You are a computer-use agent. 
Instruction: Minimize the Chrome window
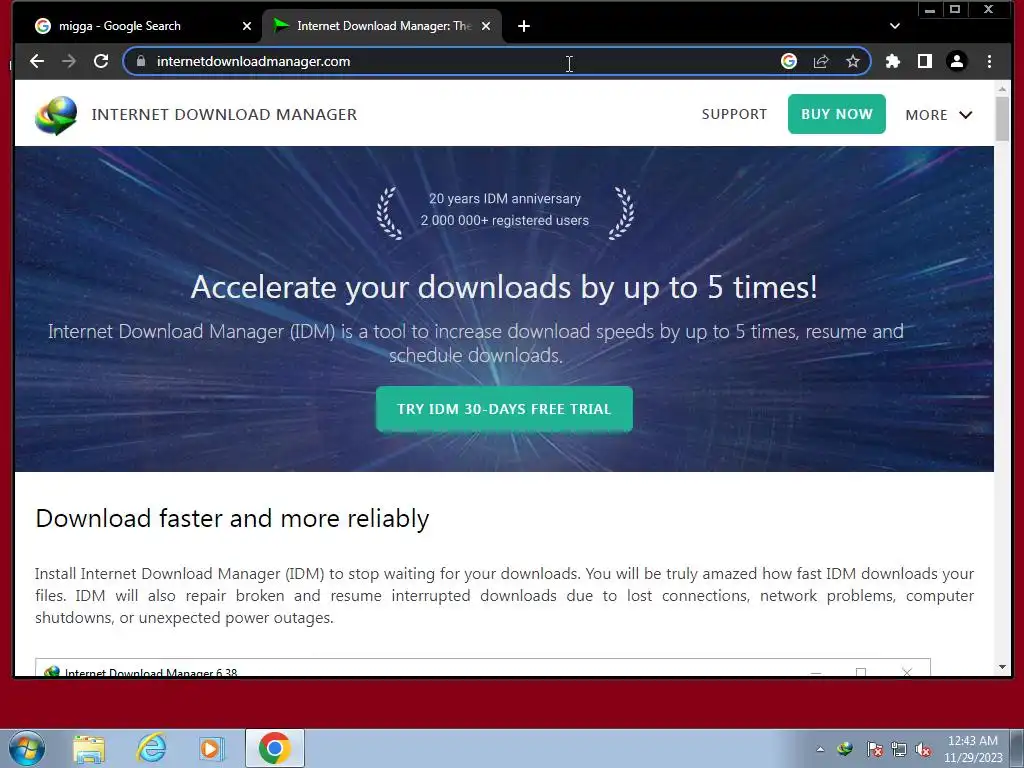[x=930, y=10]
